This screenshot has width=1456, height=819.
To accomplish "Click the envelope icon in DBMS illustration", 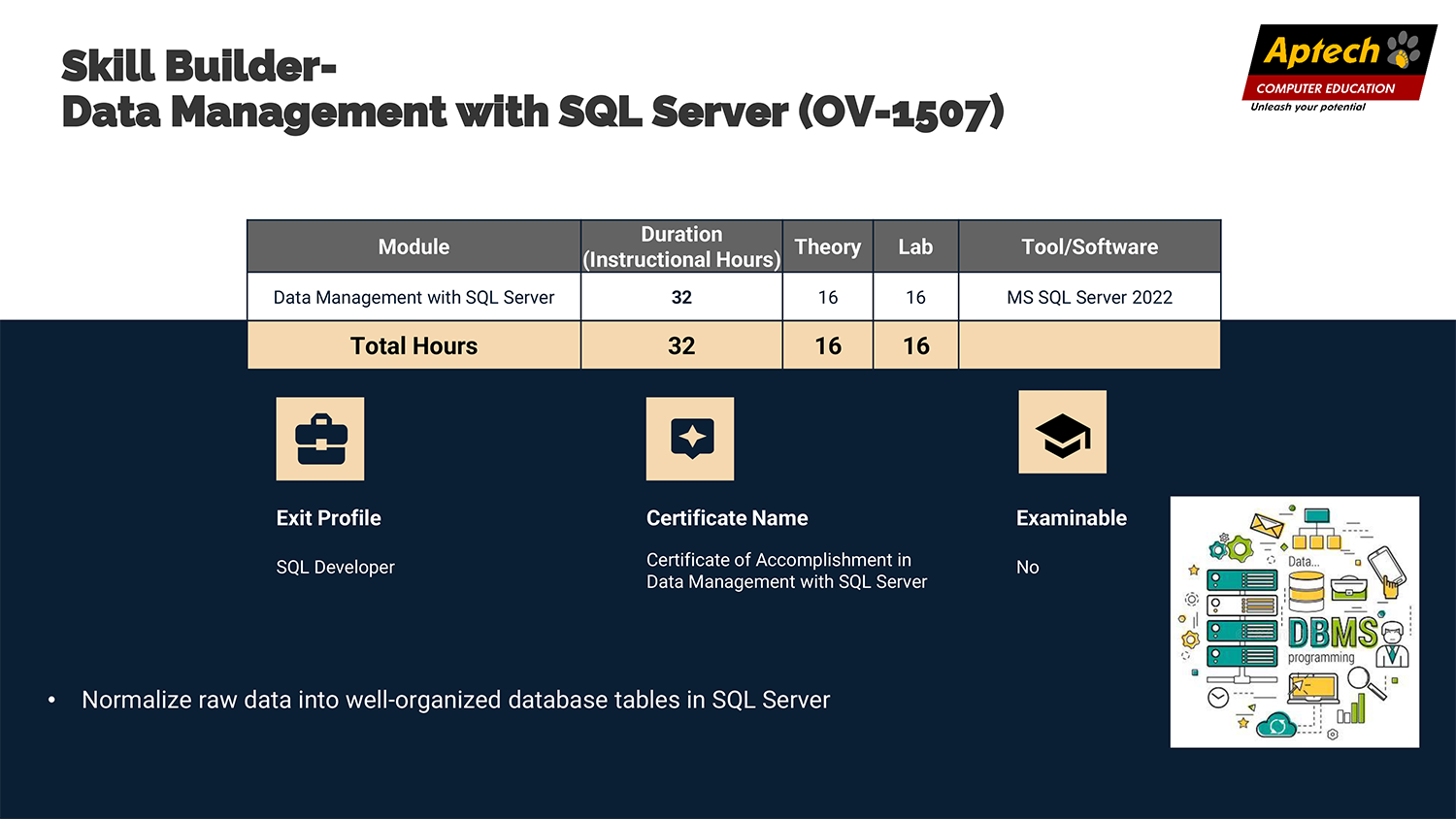I will 1266,526.
